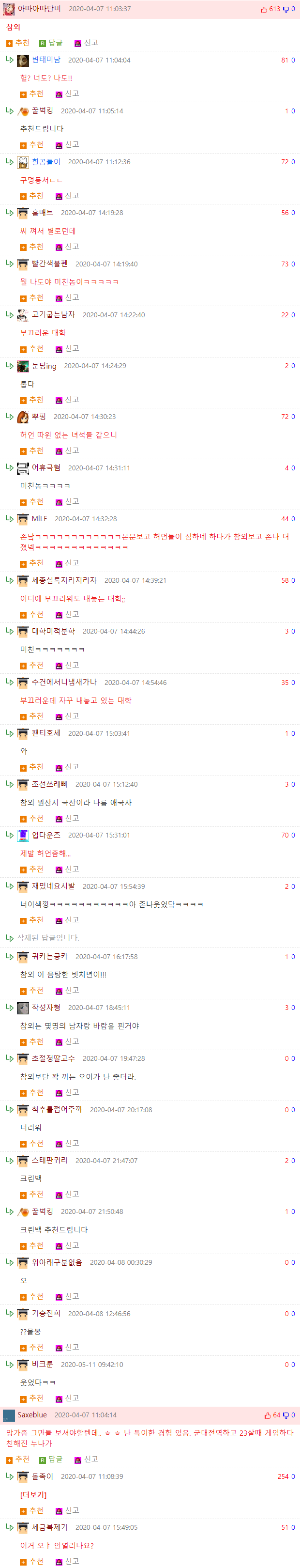Image resolution: width=300 pixels, height=1568 pixels.
Task: Recommend 뿌핑's reply with 추천
Action: click(x=31, y=451)
